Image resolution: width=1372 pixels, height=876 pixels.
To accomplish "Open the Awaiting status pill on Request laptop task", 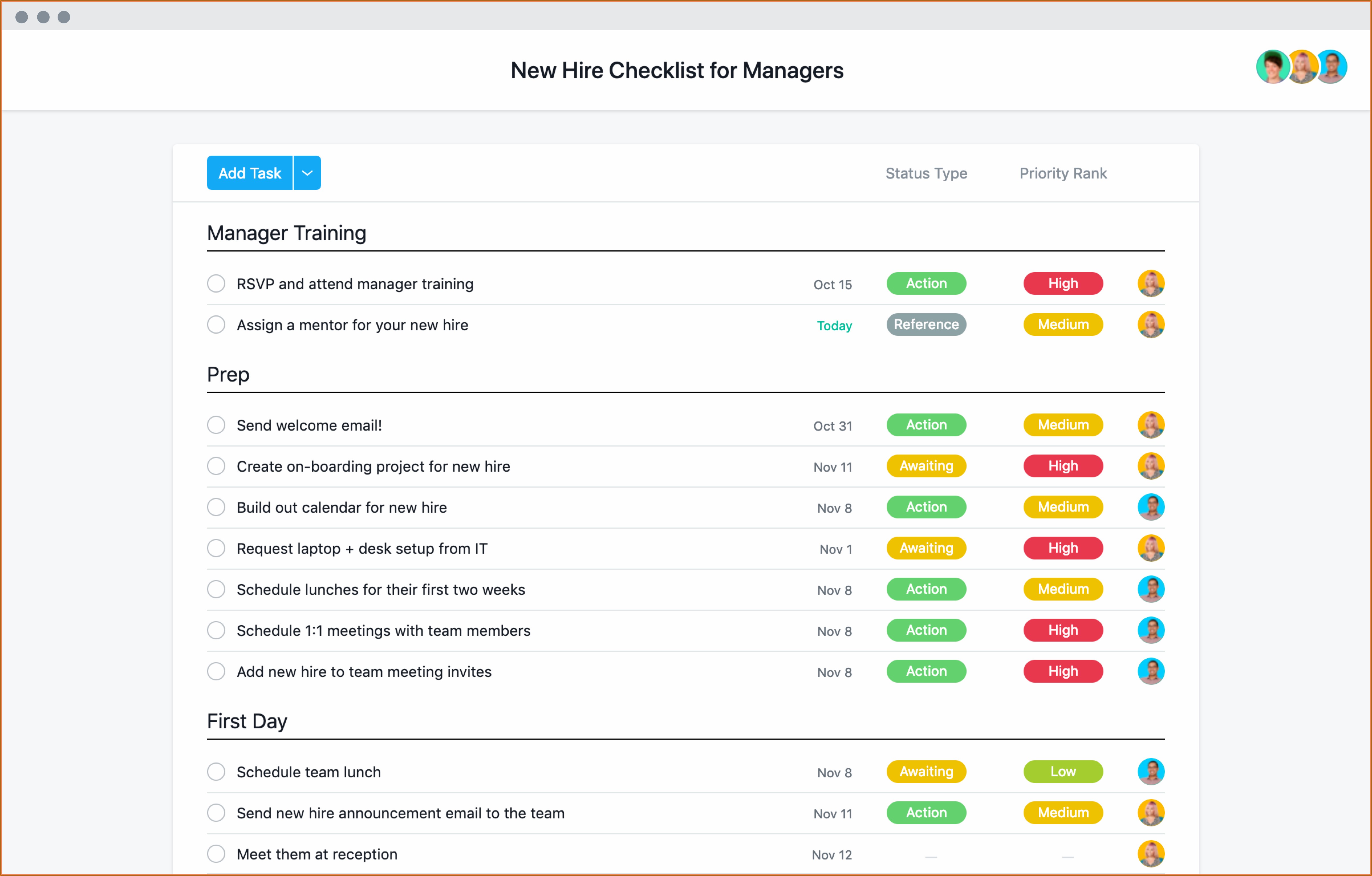I will pyautogui.click(x=925, y=548).
